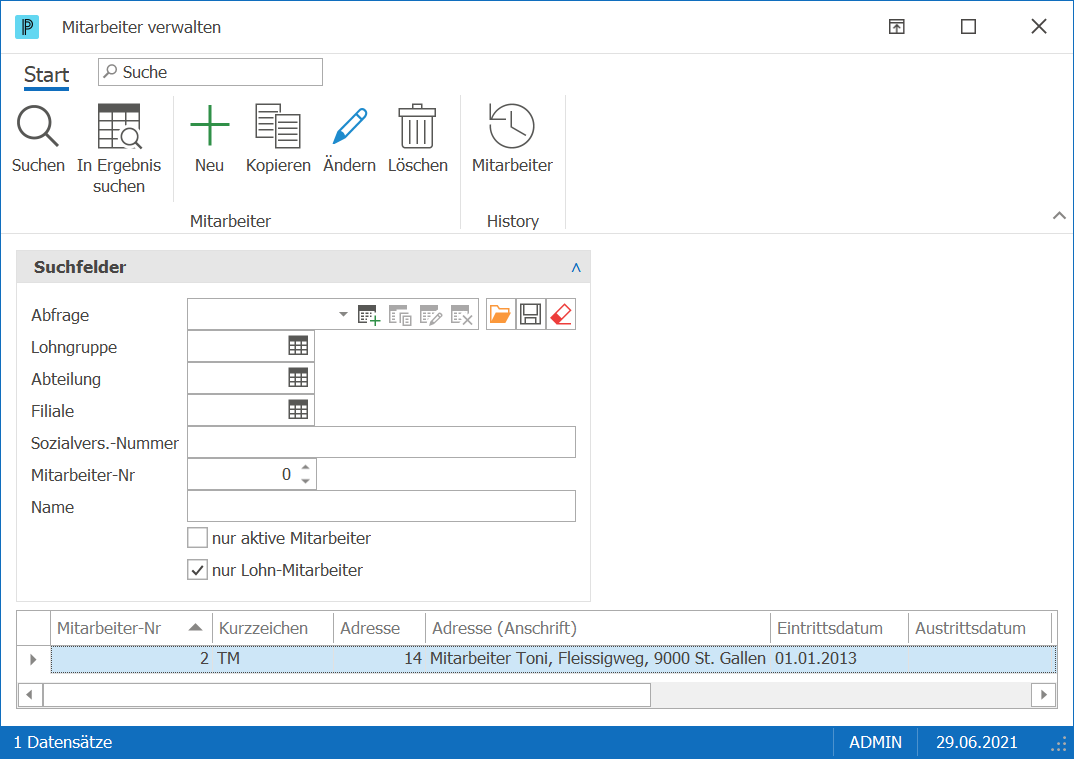Decrease the Mitarbeiter-Nr spinner value
This screenshot has height=759, width=1074.
pos(305,482)
